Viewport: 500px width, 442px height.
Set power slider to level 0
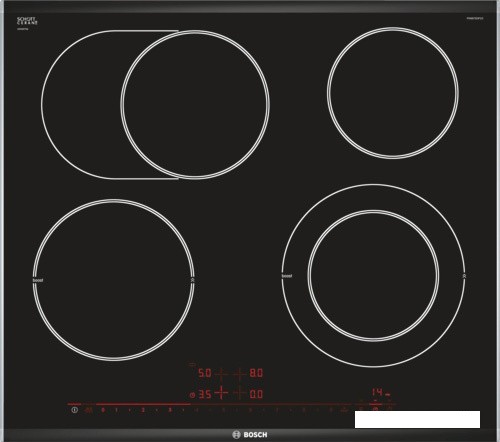tap(103, 410)
